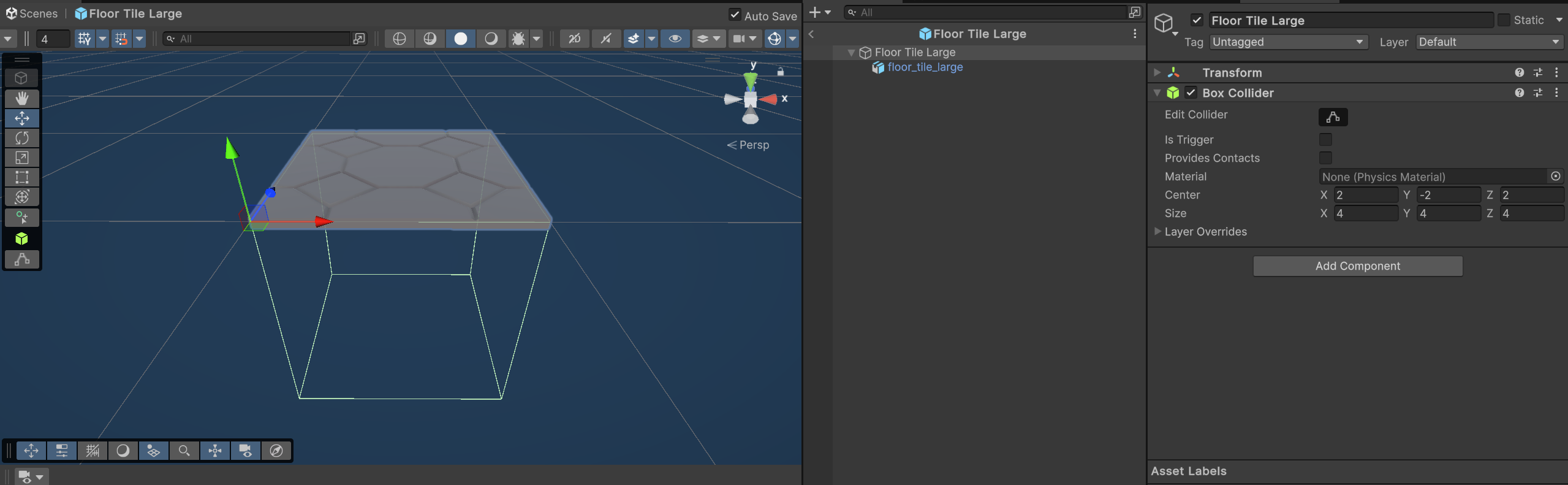Toggle search overlay magnifier button in bottom bar

coord(184,451)
